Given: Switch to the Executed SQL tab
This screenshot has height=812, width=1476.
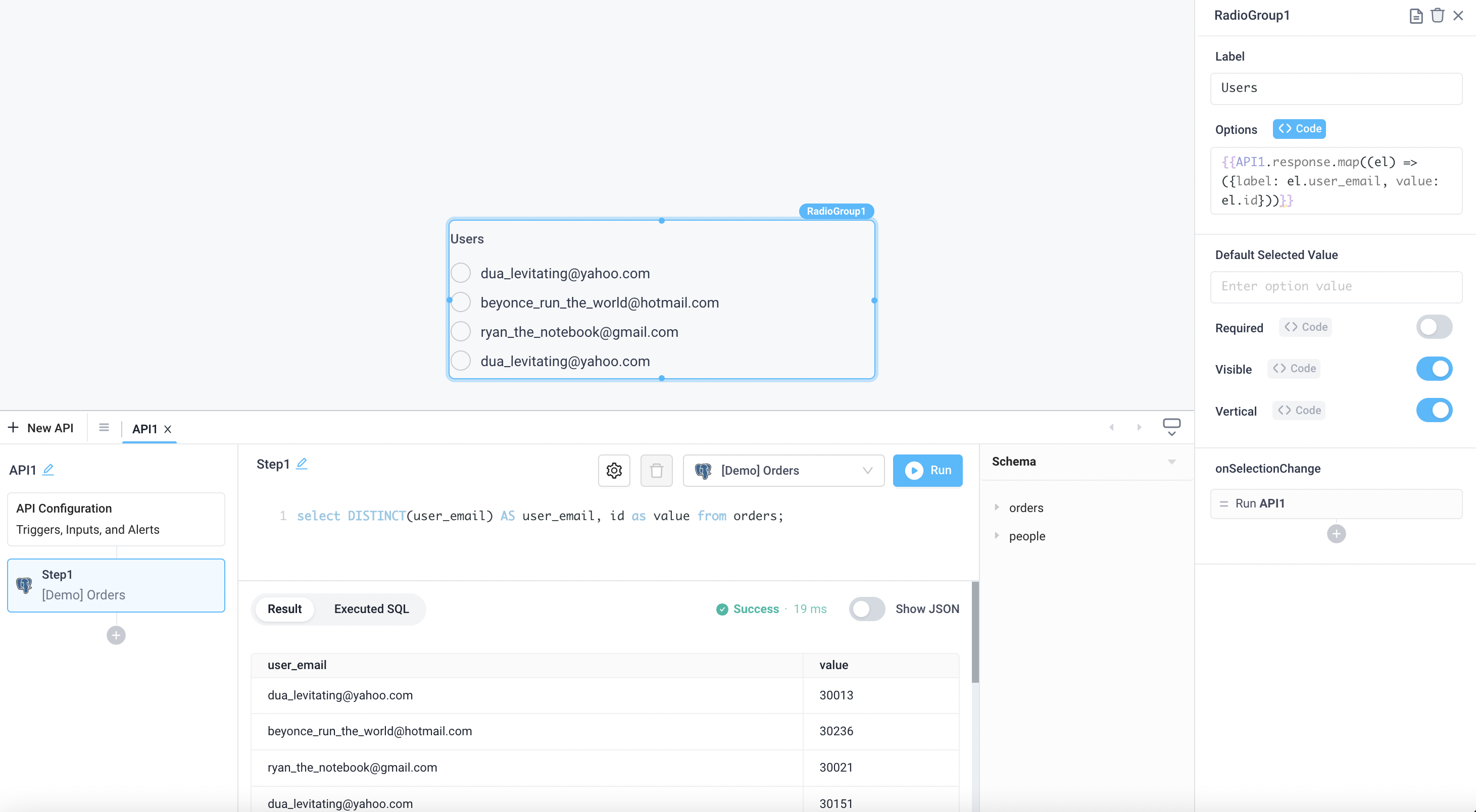Looking at the screenshot, I should [x=371, y=608].
